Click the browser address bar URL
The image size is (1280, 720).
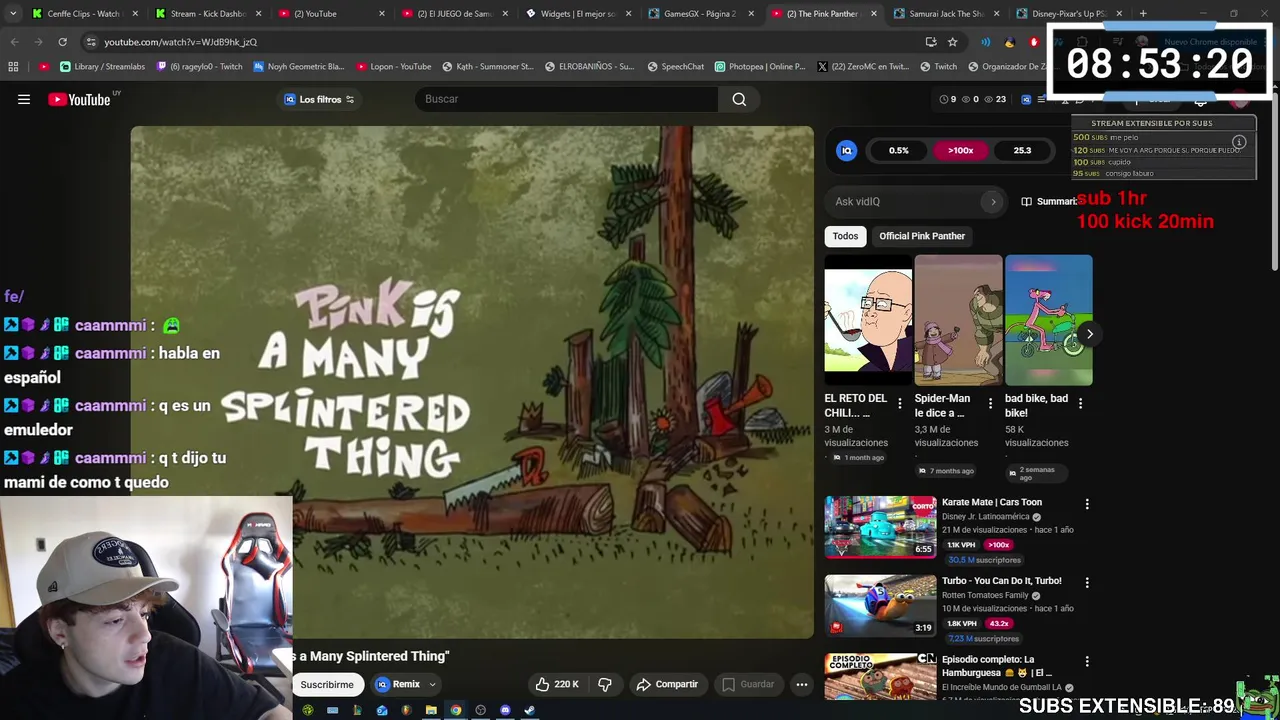click(x=180, y=42)
